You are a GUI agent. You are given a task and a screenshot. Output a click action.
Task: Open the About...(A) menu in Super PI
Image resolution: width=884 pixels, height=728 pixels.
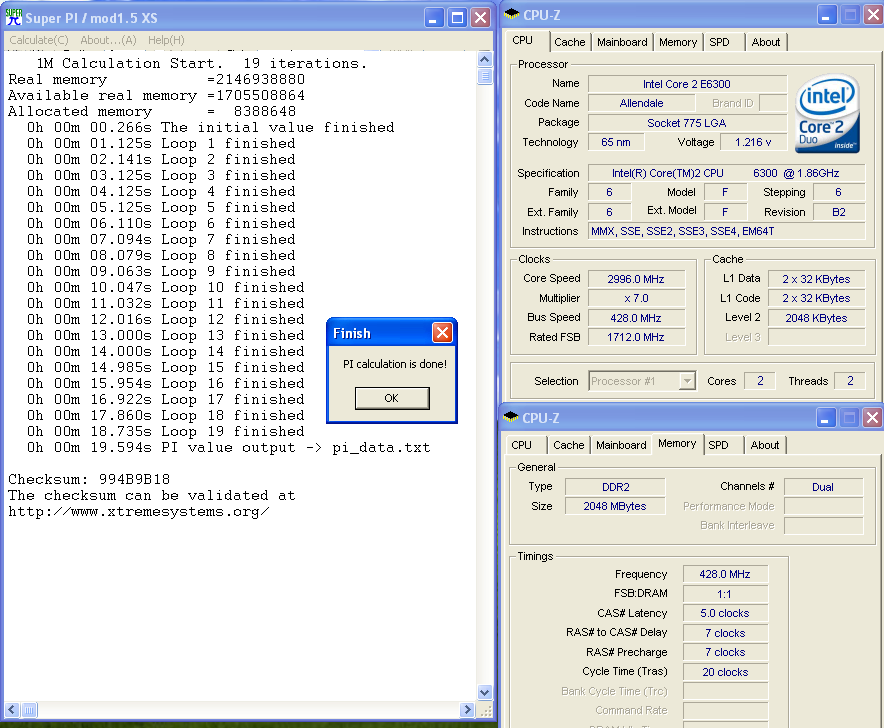click(108, 40)
